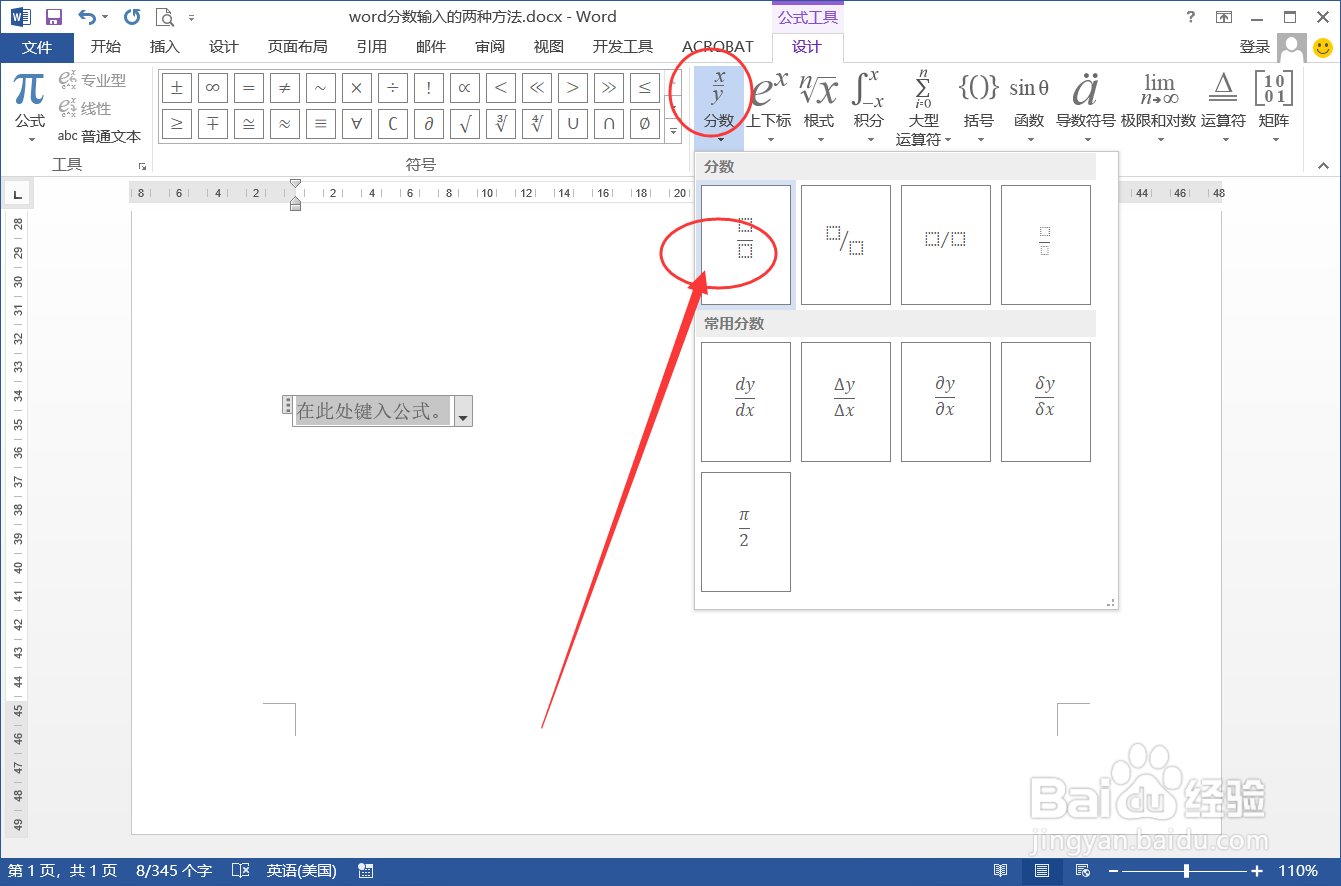Insert the empty set ∅ symbol
This screenshot has width=1341, height=886.
(x=645, y=124)
